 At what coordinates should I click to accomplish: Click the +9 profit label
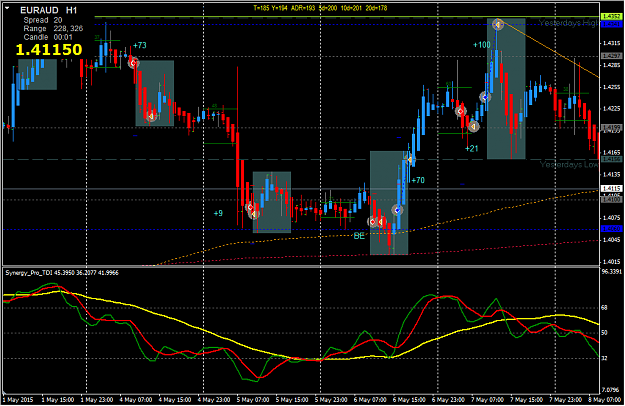(x=218, y=214)
